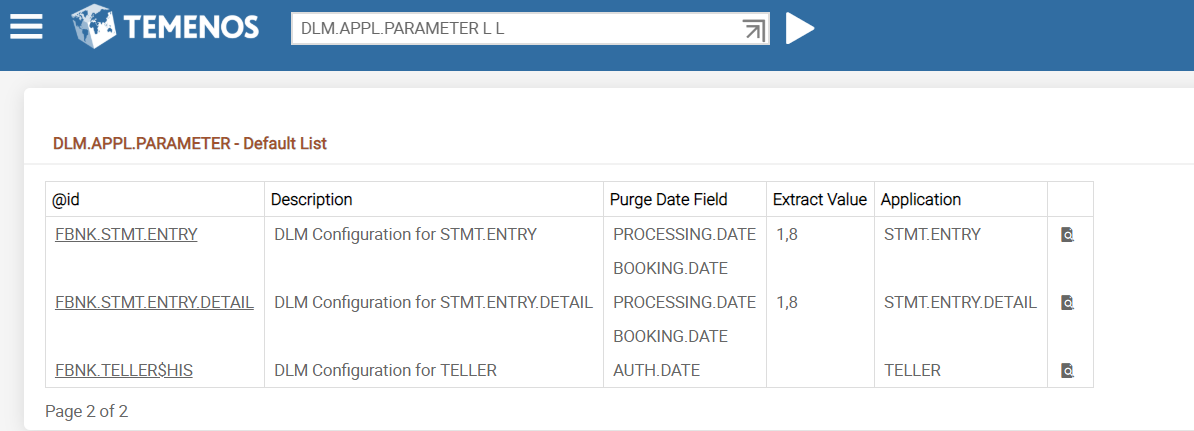Click the Extract Value column header
The width and height of the screenshot is (1194, 431).
tap(819, 199)
